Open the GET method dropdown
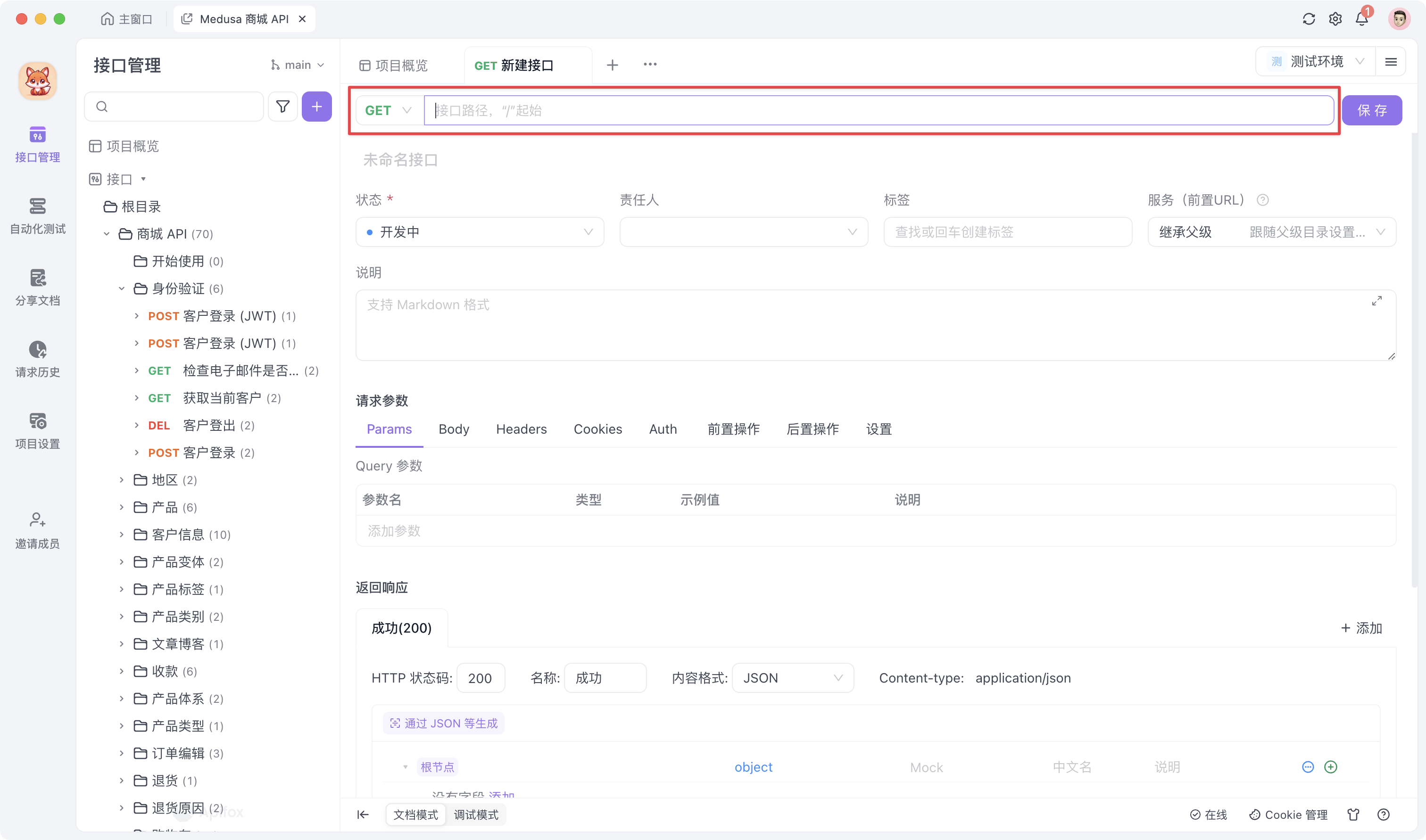 tap(387, 110)
